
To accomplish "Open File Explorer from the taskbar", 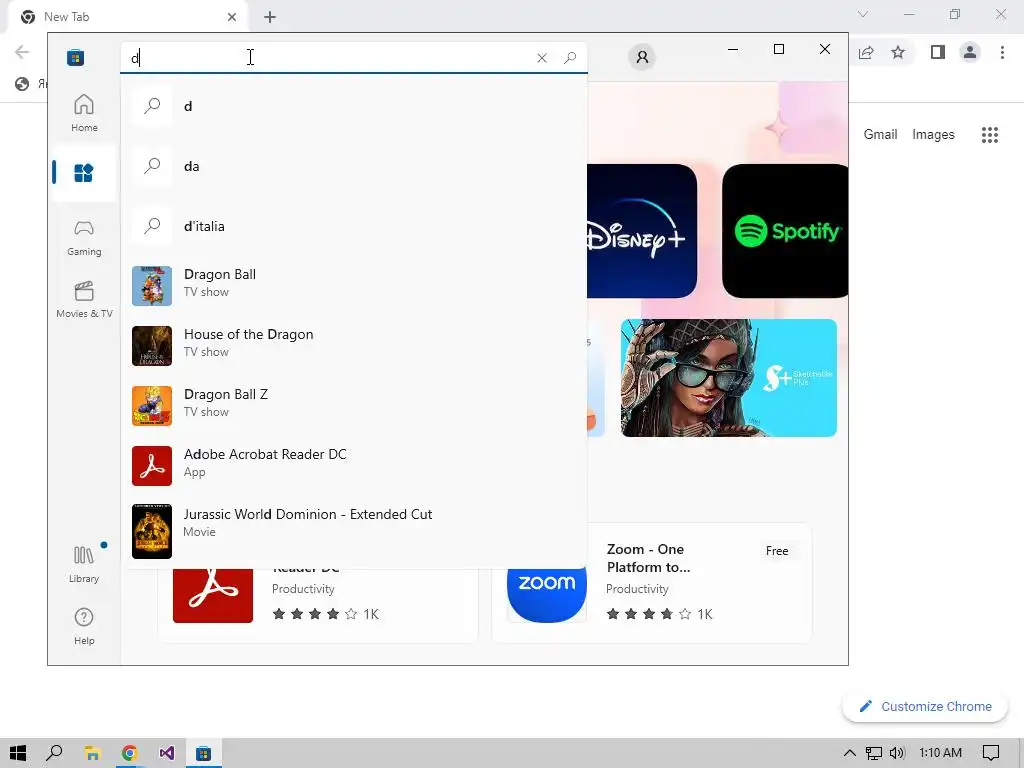I will [x=92, y=753].
